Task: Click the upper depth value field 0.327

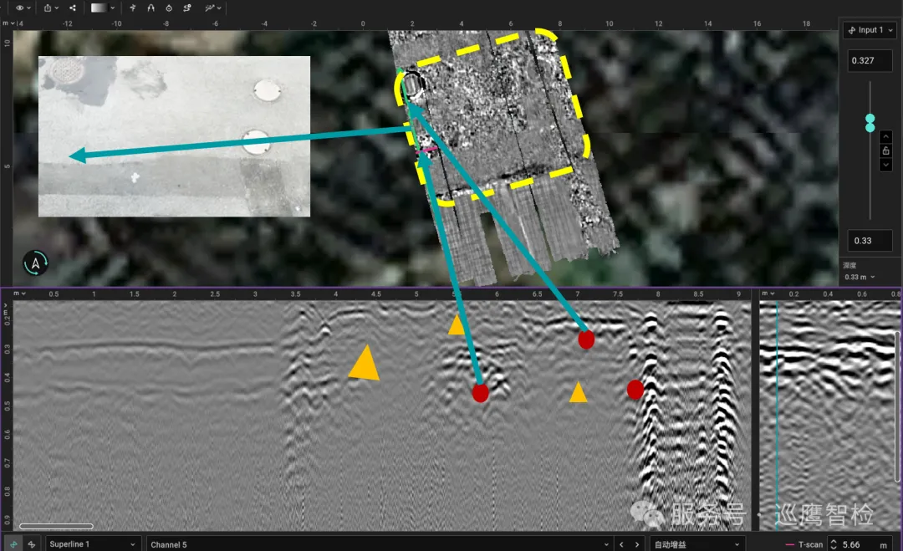Action: click(869, 61)
